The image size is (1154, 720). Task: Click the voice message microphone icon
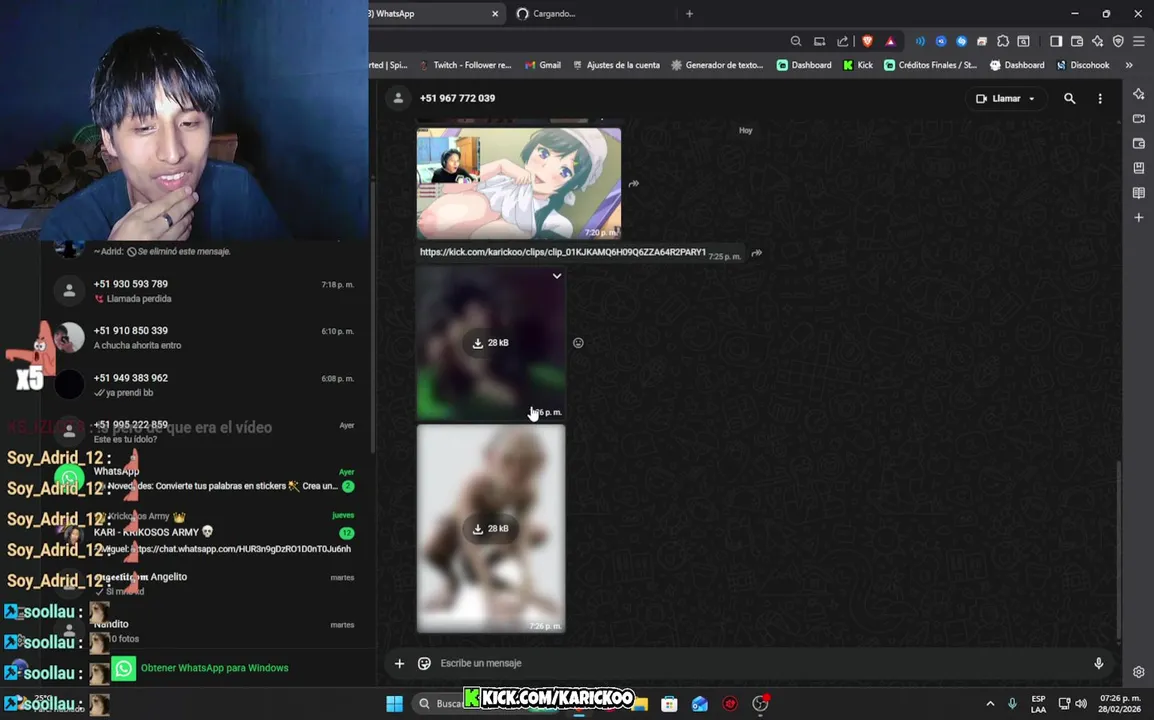[1098, 663]
